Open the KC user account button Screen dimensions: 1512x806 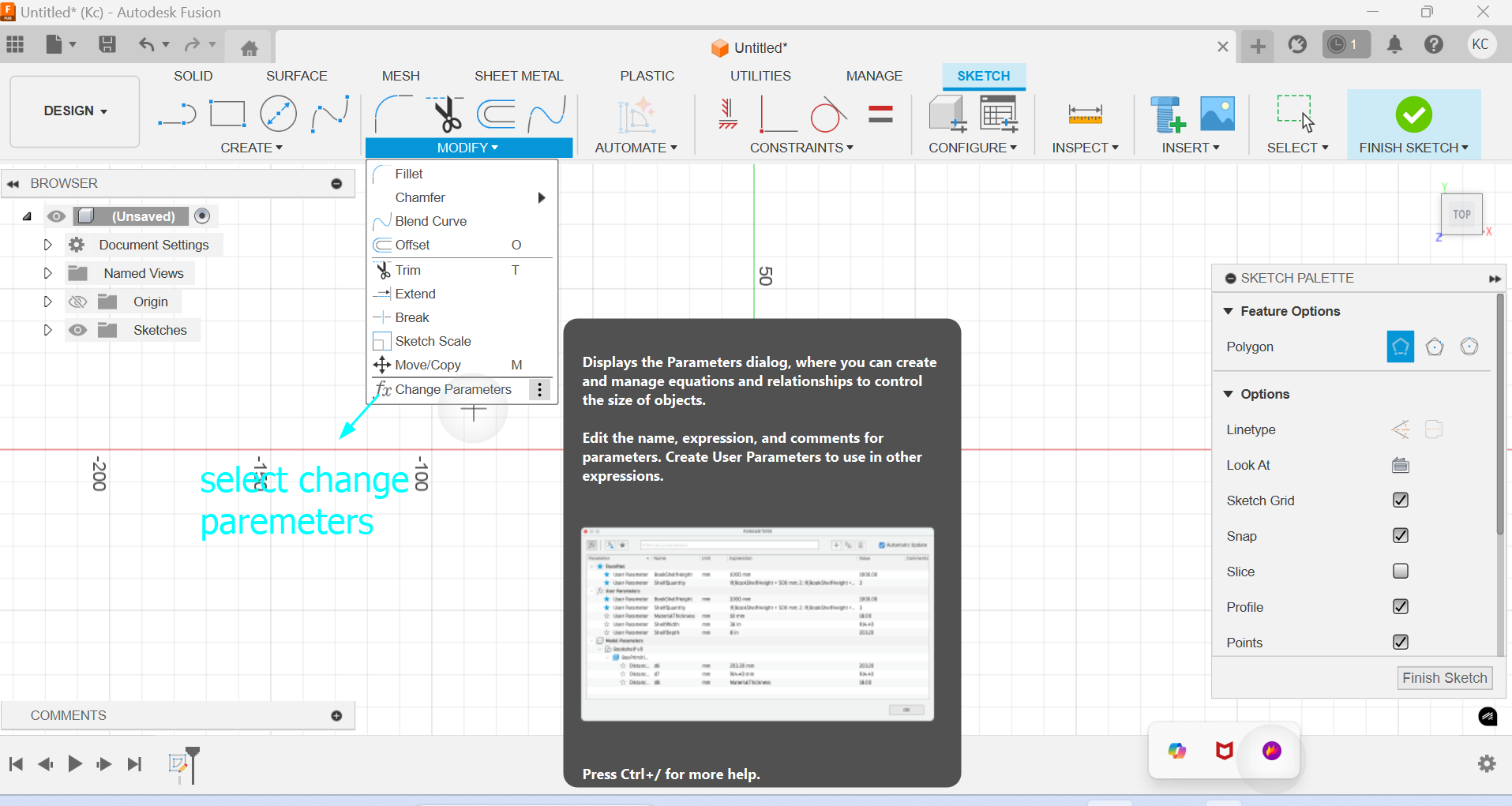(x=1480, y=44)
